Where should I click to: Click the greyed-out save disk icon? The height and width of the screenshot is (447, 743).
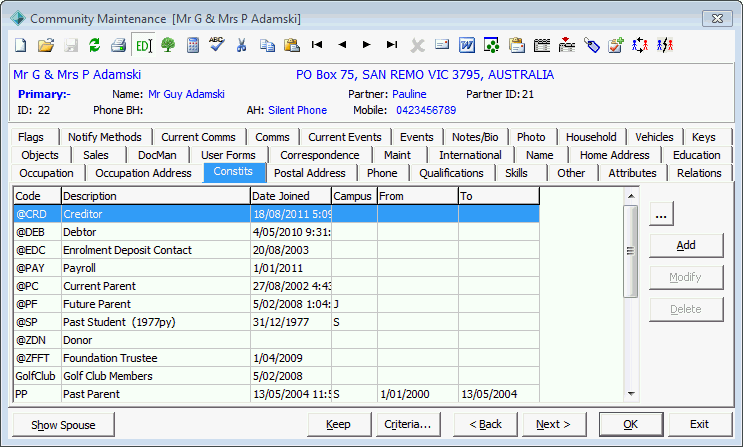(71, 45)
